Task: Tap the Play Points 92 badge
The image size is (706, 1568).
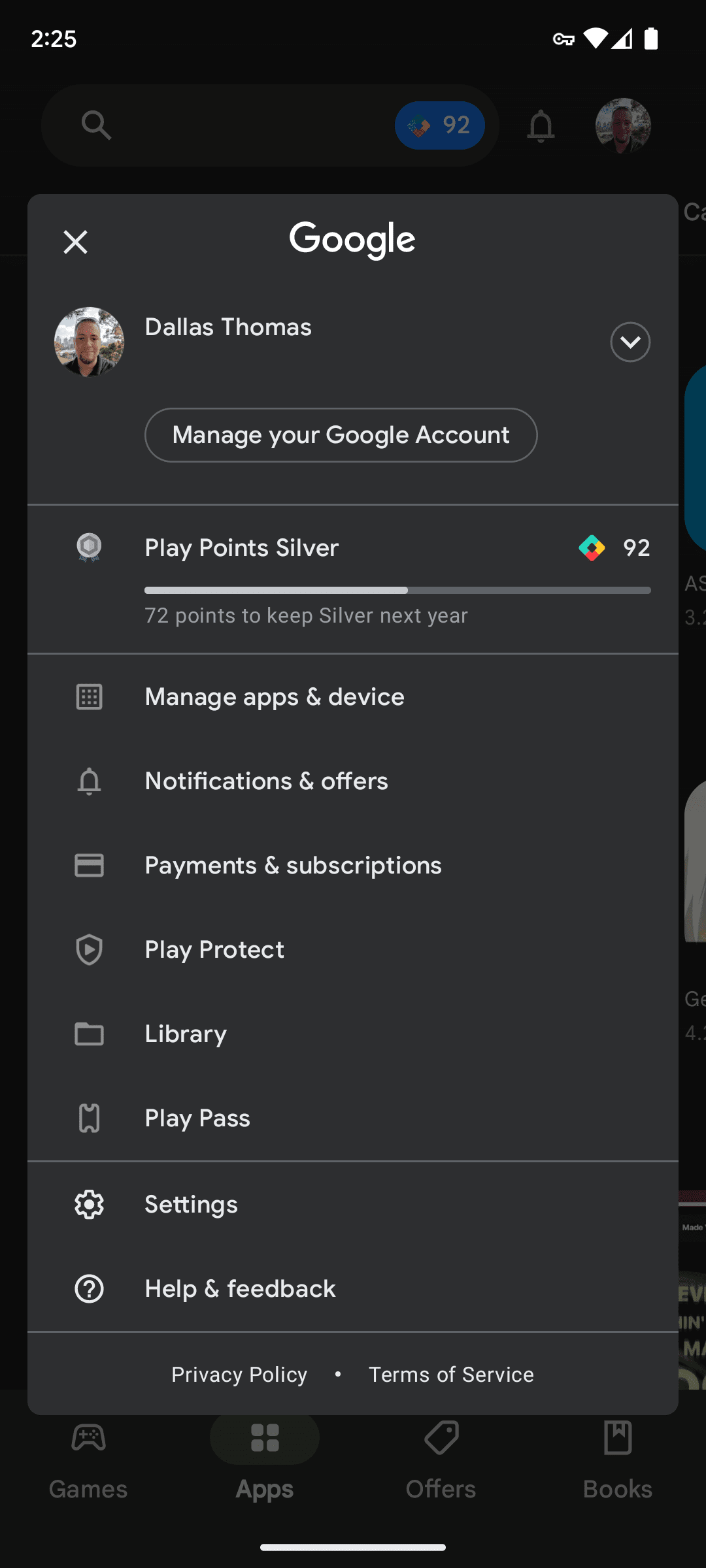Action: point(439,125)
